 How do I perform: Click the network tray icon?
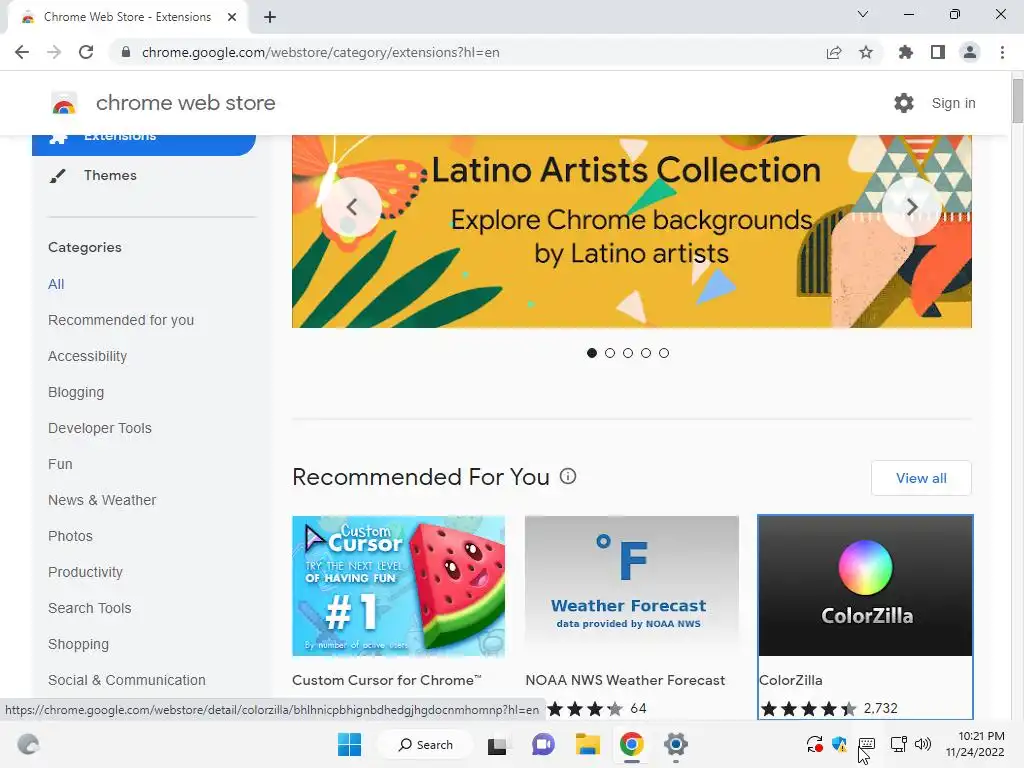[899, 744]
